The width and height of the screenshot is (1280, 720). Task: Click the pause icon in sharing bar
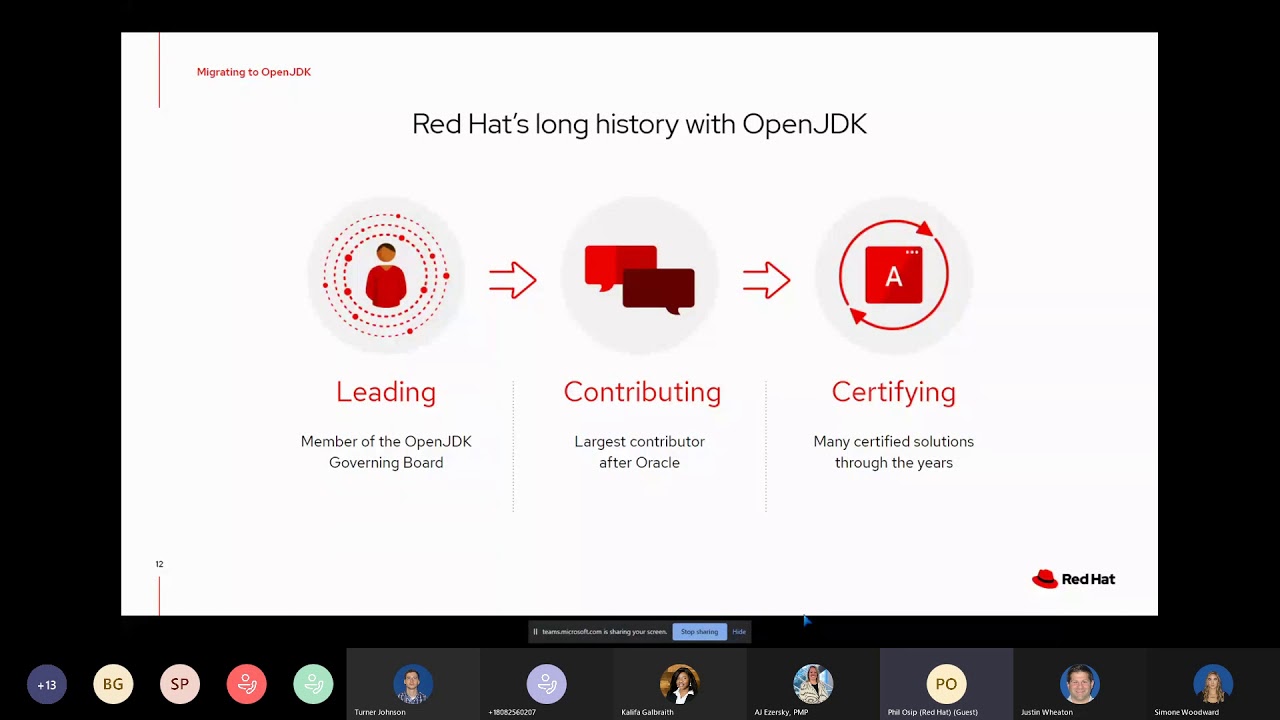coord(535,632)
